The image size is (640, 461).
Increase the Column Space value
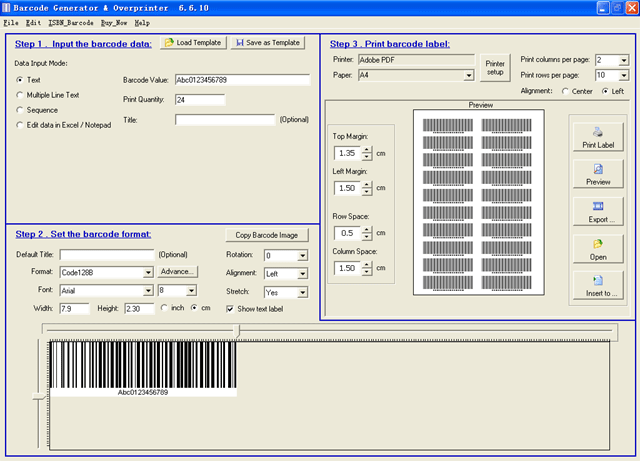pyautogui.click(x=367, y=265)
